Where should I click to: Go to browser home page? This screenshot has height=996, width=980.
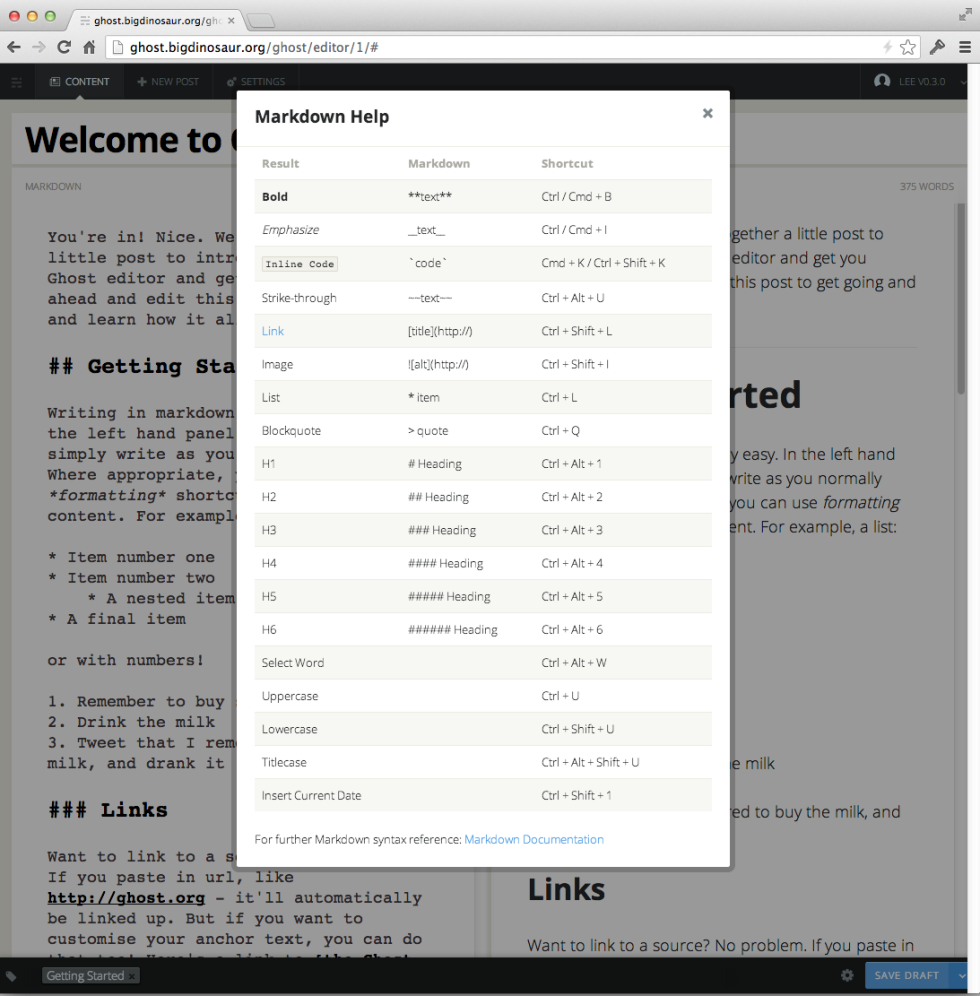88,46
